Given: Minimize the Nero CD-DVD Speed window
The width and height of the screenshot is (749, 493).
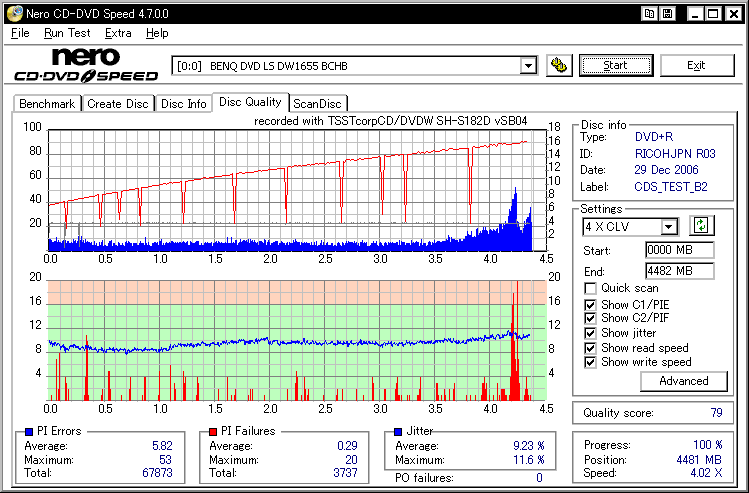Looking at the screenshot, I should pyautogui.click(x=695, y=13).
